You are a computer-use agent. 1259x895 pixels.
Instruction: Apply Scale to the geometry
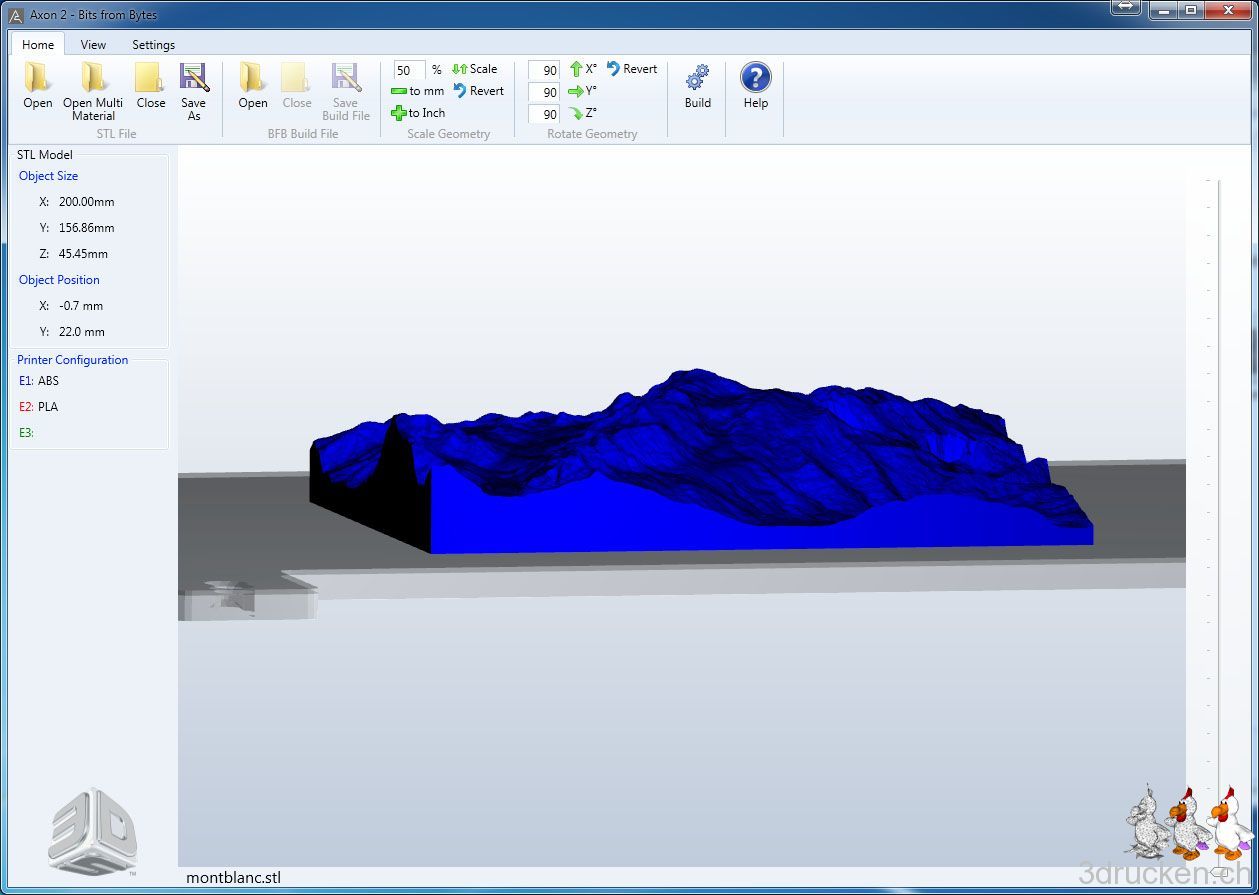475,69
